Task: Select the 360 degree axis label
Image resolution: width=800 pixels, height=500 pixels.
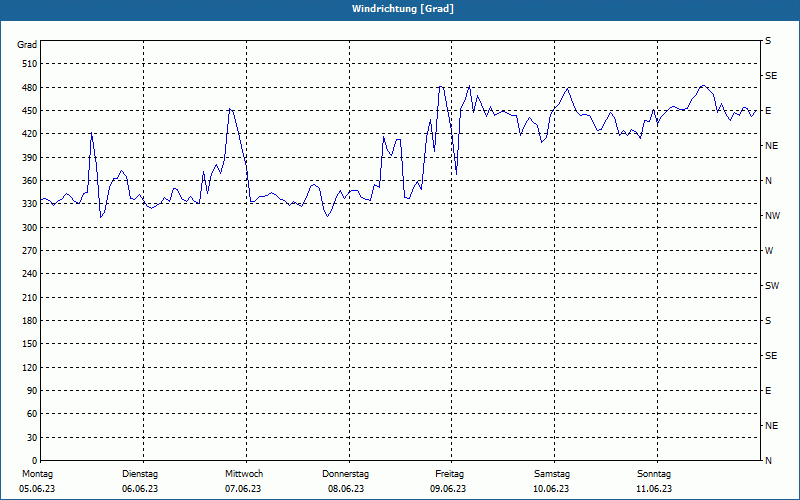Action: point(30,181)
